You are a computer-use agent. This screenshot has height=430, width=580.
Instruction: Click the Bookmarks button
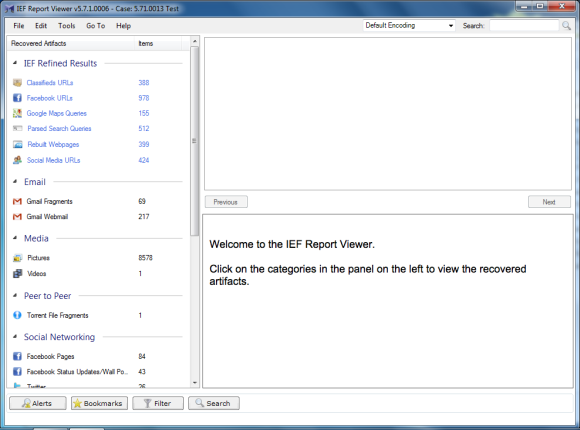point(99,403)
